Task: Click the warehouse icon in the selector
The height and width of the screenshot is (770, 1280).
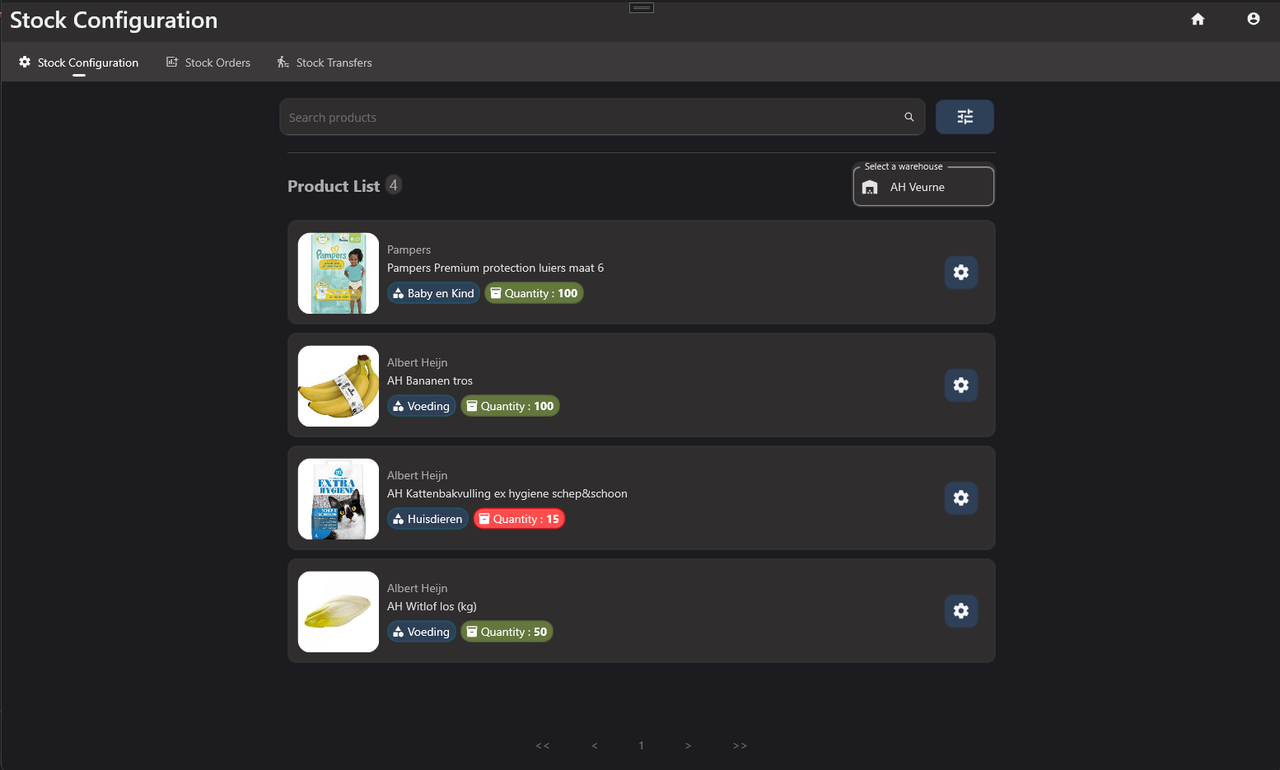Action: click(x=870, y=187)
